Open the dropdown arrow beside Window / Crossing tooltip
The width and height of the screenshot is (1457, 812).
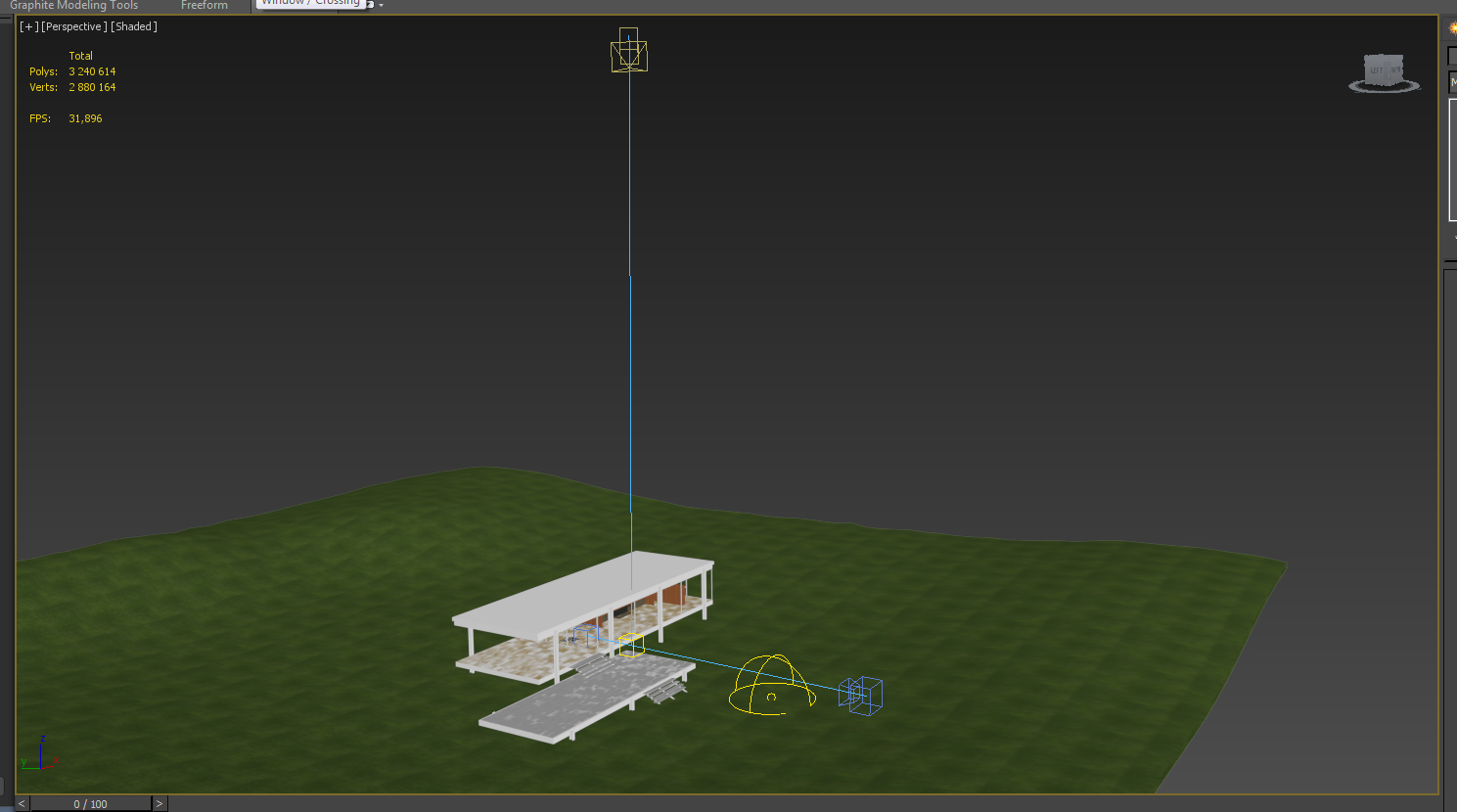click(381, 5)
